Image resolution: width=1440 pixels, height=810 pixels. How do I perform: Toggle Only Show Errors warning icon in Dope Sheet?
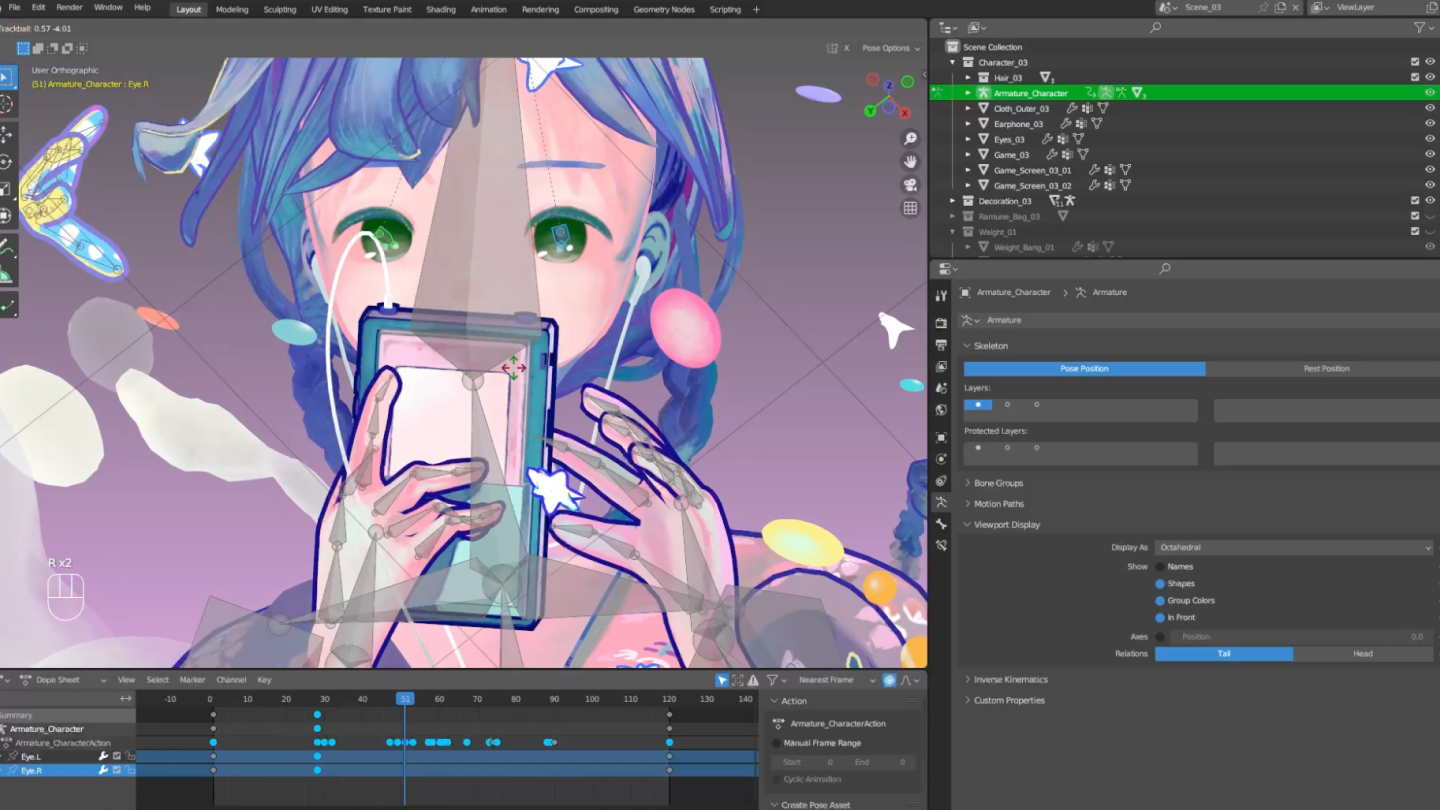[753, 680]
